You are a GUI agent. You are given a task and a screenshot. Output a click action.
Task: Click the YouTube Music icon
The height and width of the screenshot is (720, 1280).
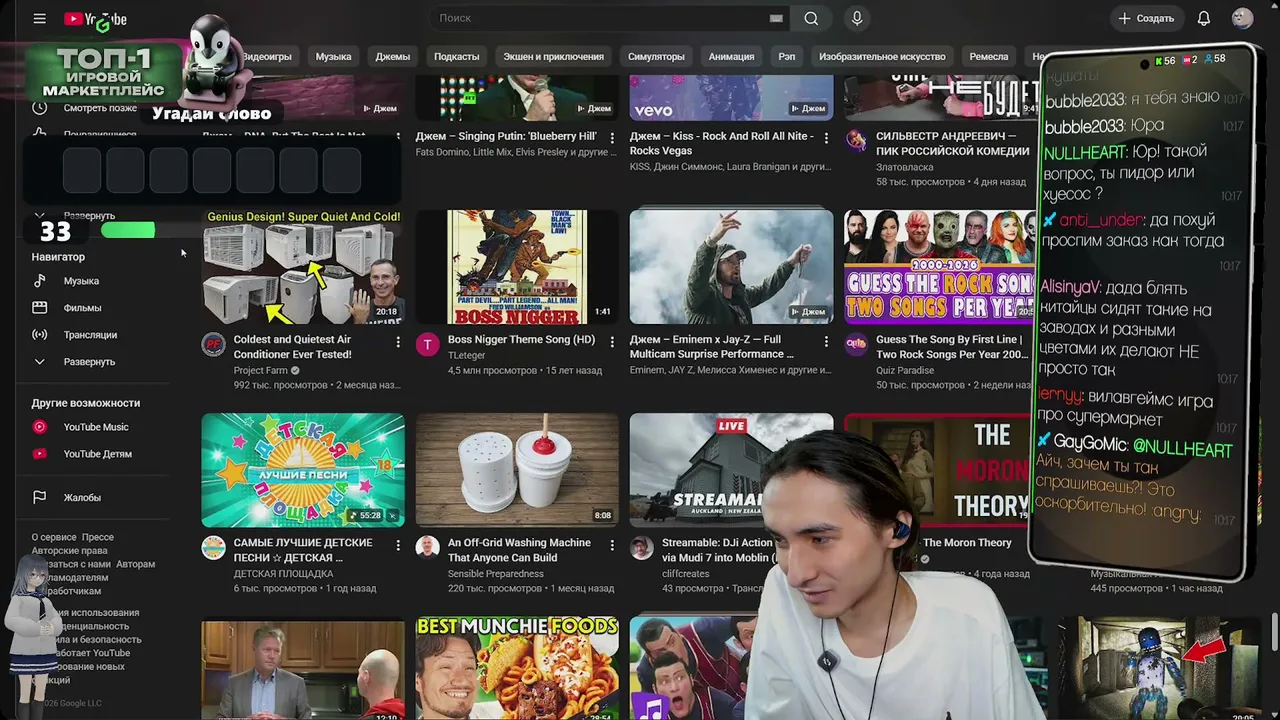click(x=40, y=427)
